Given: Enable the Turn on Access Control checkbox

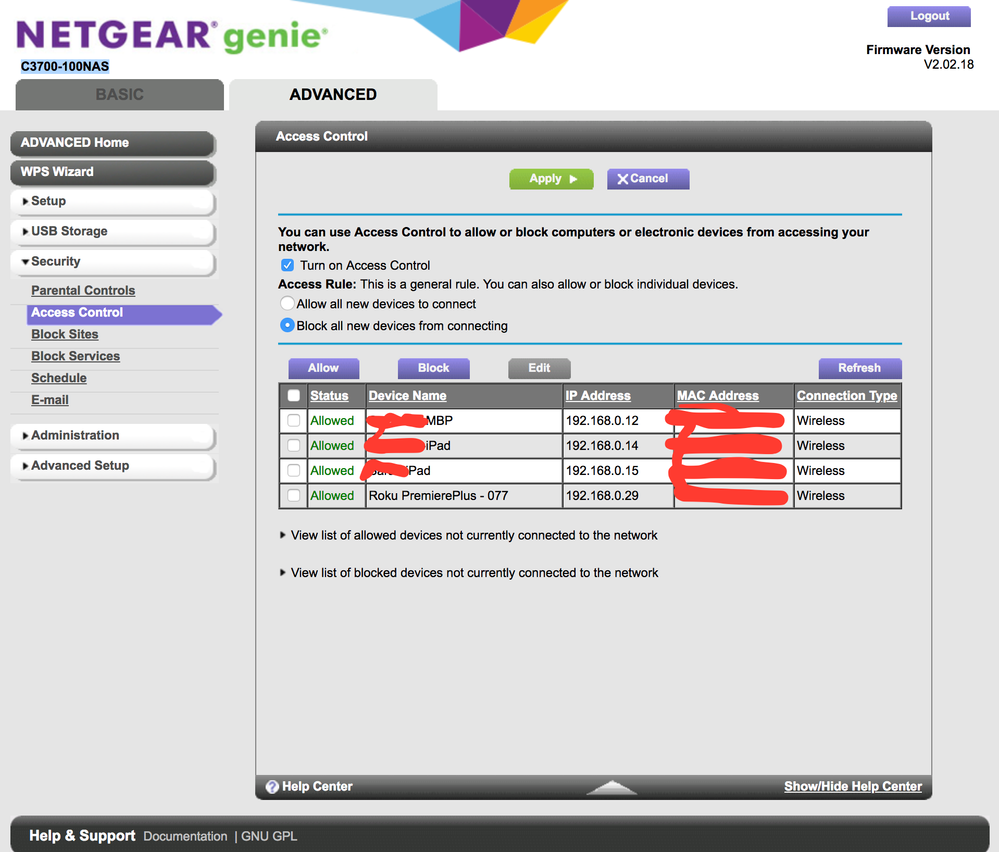Looking at the screenshot, I should click(x=287, y=265).
